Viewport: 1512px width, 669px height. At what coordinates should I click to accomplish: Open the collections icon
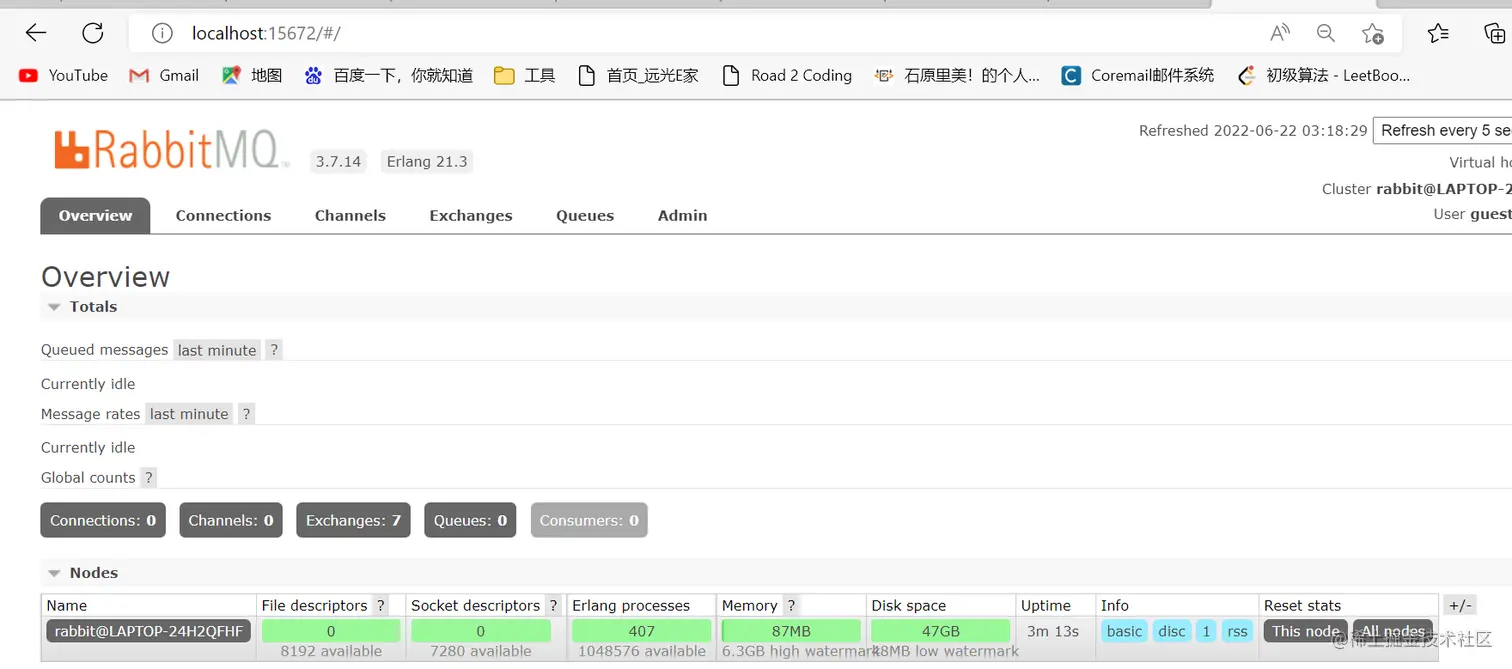(1495, 33)
